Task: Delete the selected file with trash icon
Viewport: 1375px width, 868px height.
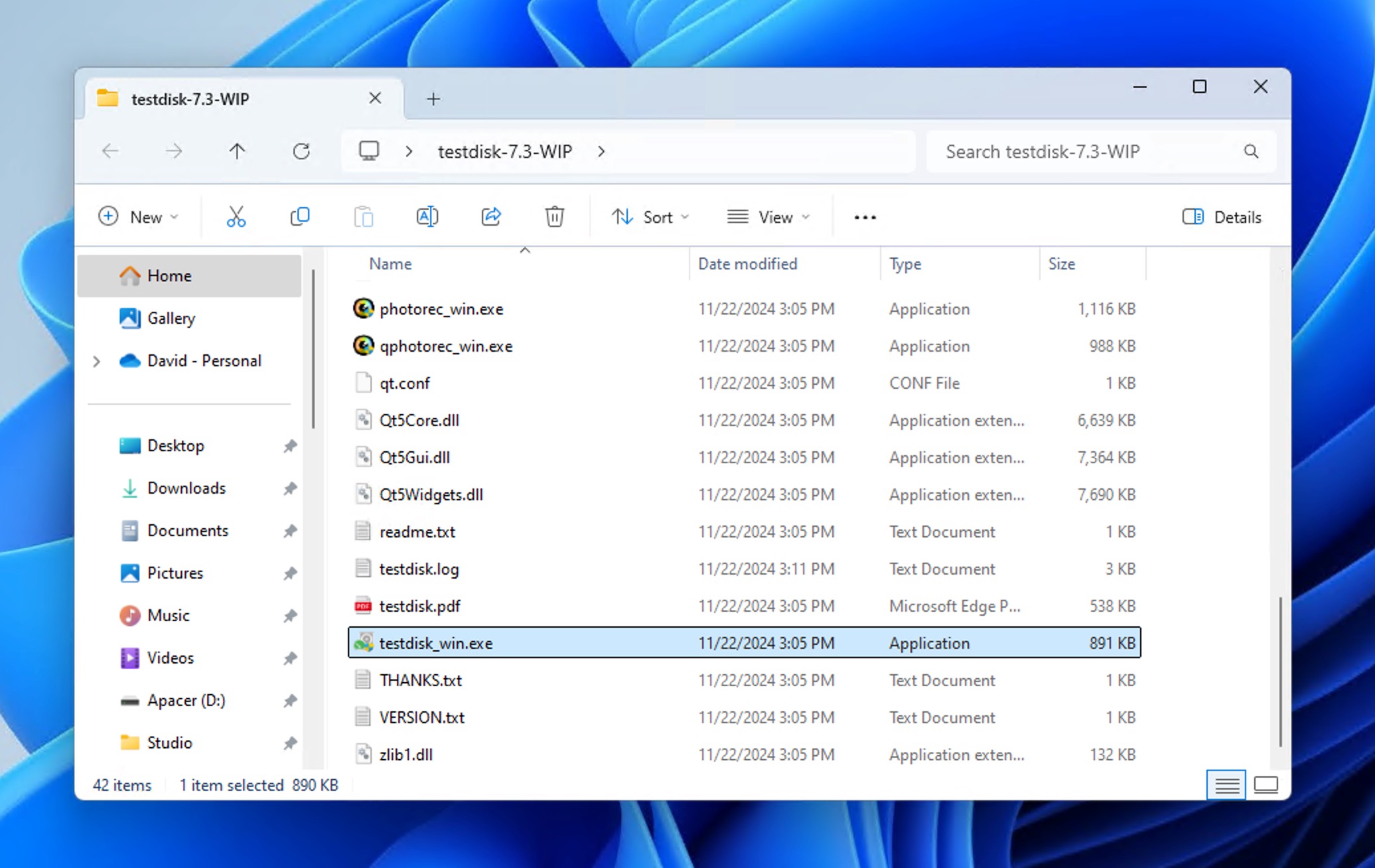Action: (x=554, y=216)
